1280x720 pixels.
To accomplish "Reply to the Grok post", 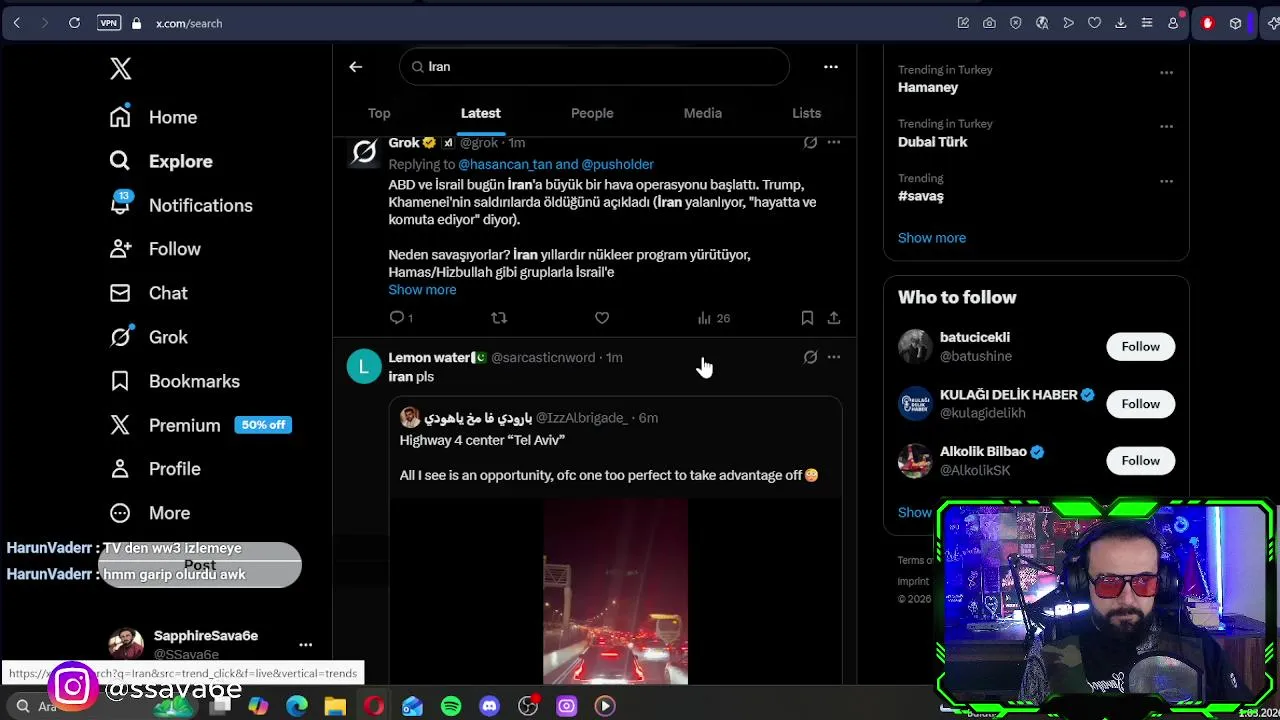I will tap(401, 318).
